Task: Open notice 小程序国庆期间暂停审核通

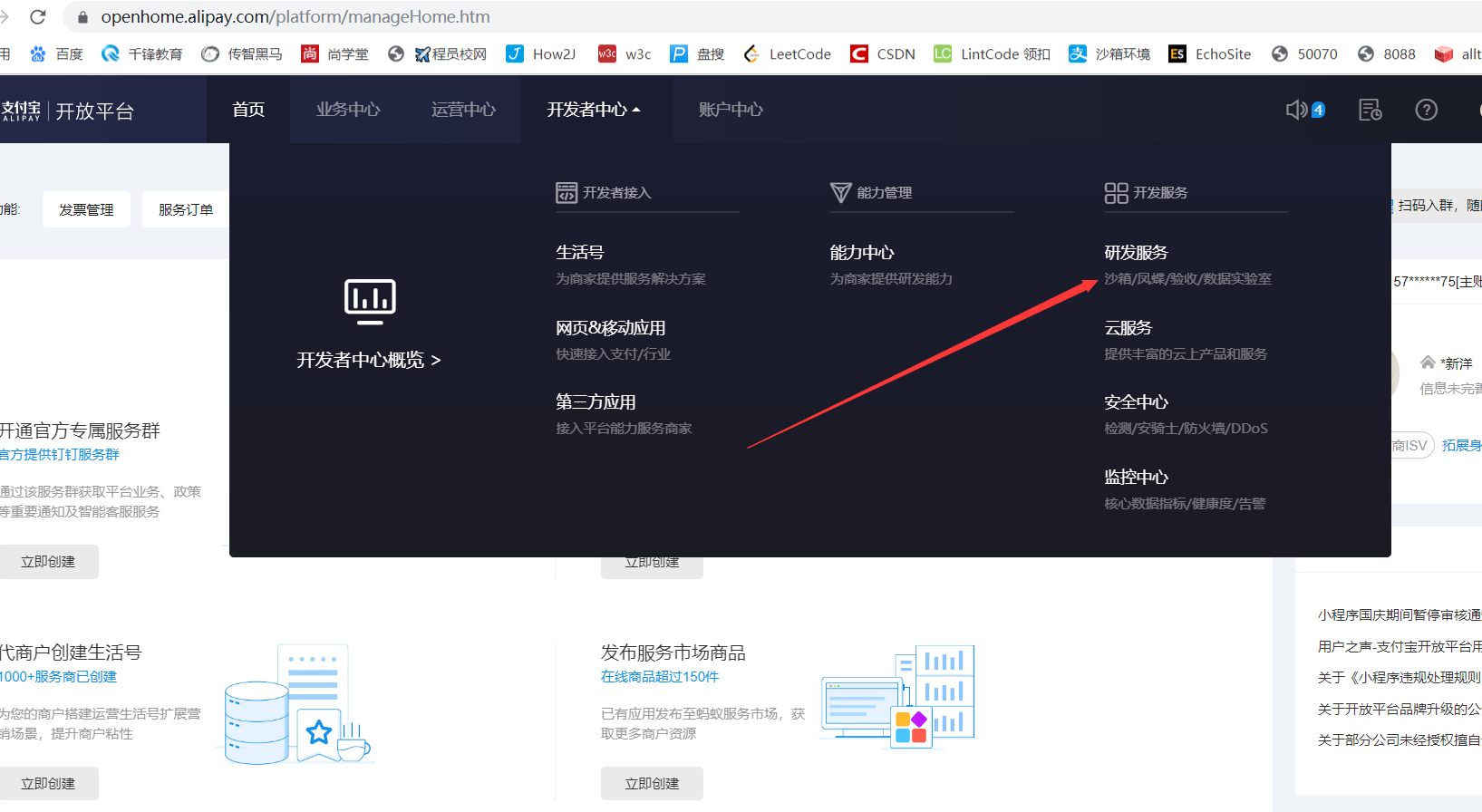Action: [x=1400, y=614]
